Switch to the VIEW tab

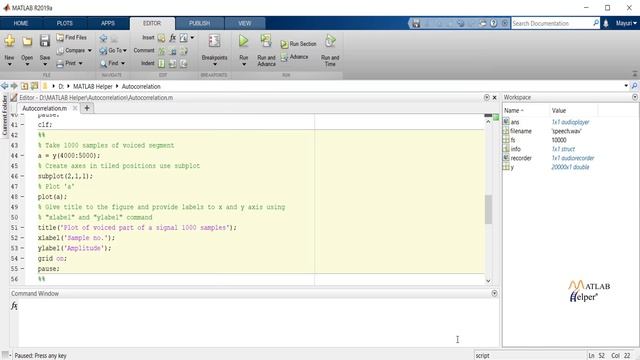(x=245, y=23)
